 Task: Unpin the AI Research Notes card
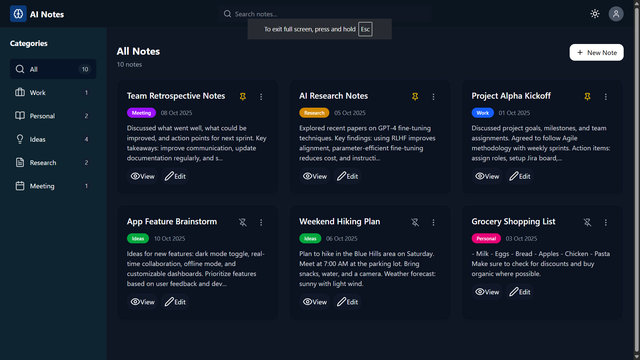(x=415, y=96)
